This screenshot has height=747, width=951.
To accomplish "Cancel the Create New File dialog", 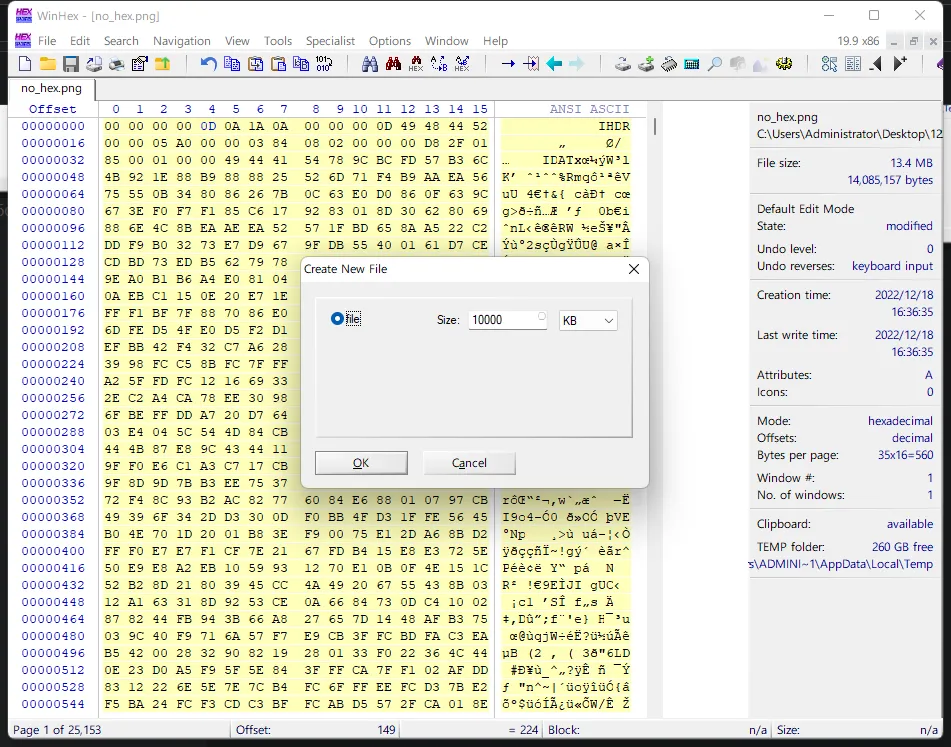I will point(469,463).
